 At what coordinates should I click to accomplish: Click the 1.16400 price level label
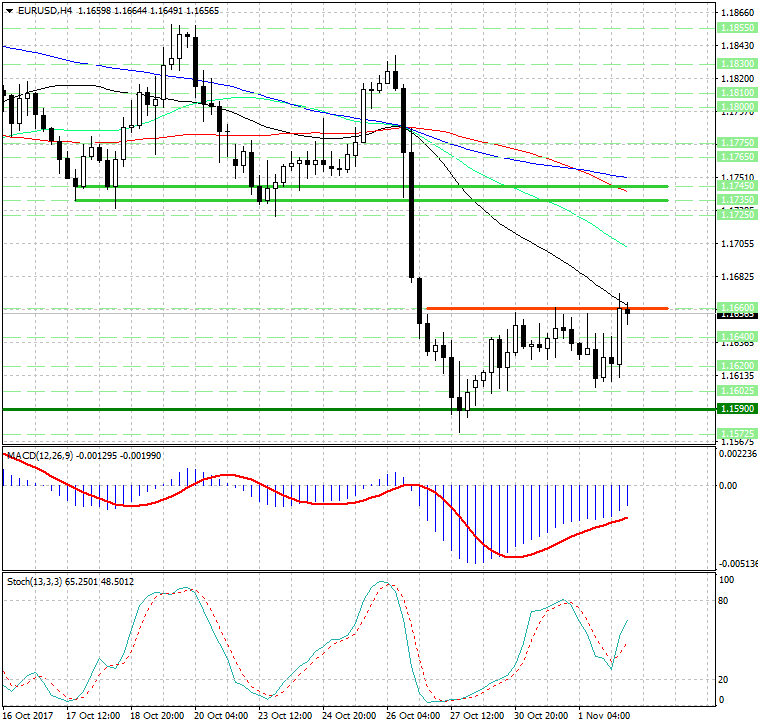tap(735, 336)
